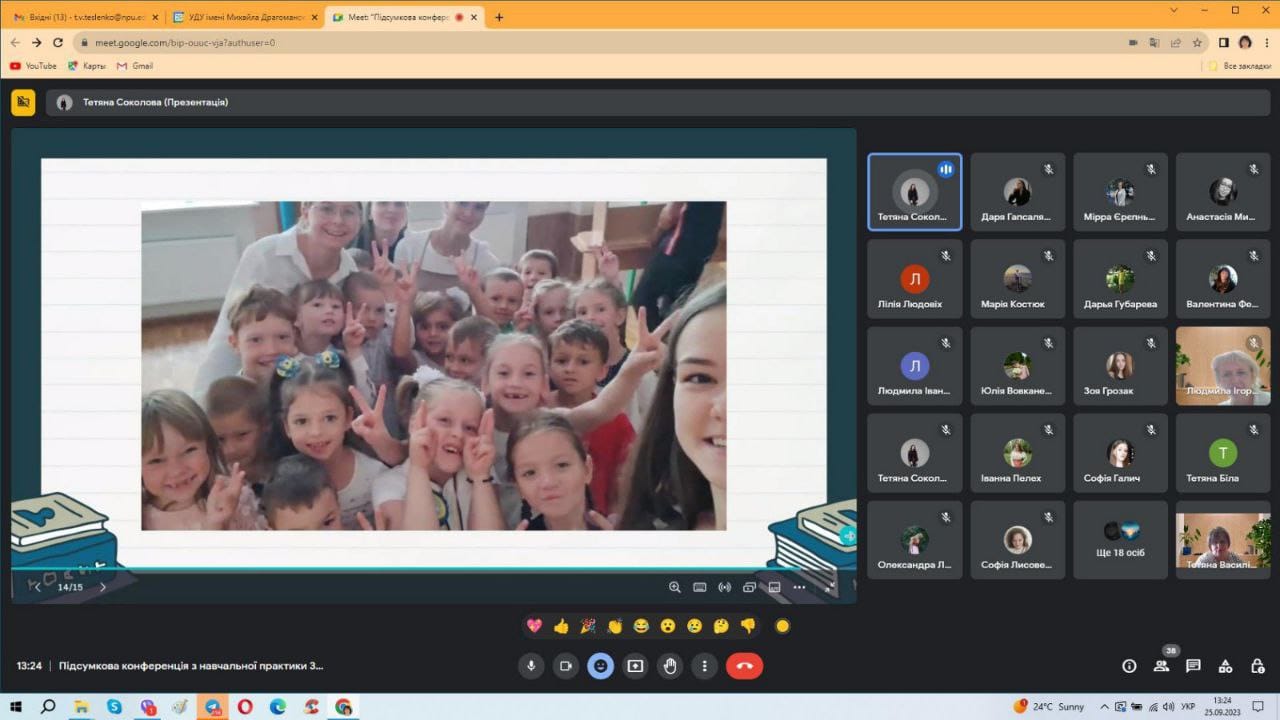Select the Meet conference browser tab
Image resolution: width=1280 pixels, height=720 pixels.
coord(403,17)
